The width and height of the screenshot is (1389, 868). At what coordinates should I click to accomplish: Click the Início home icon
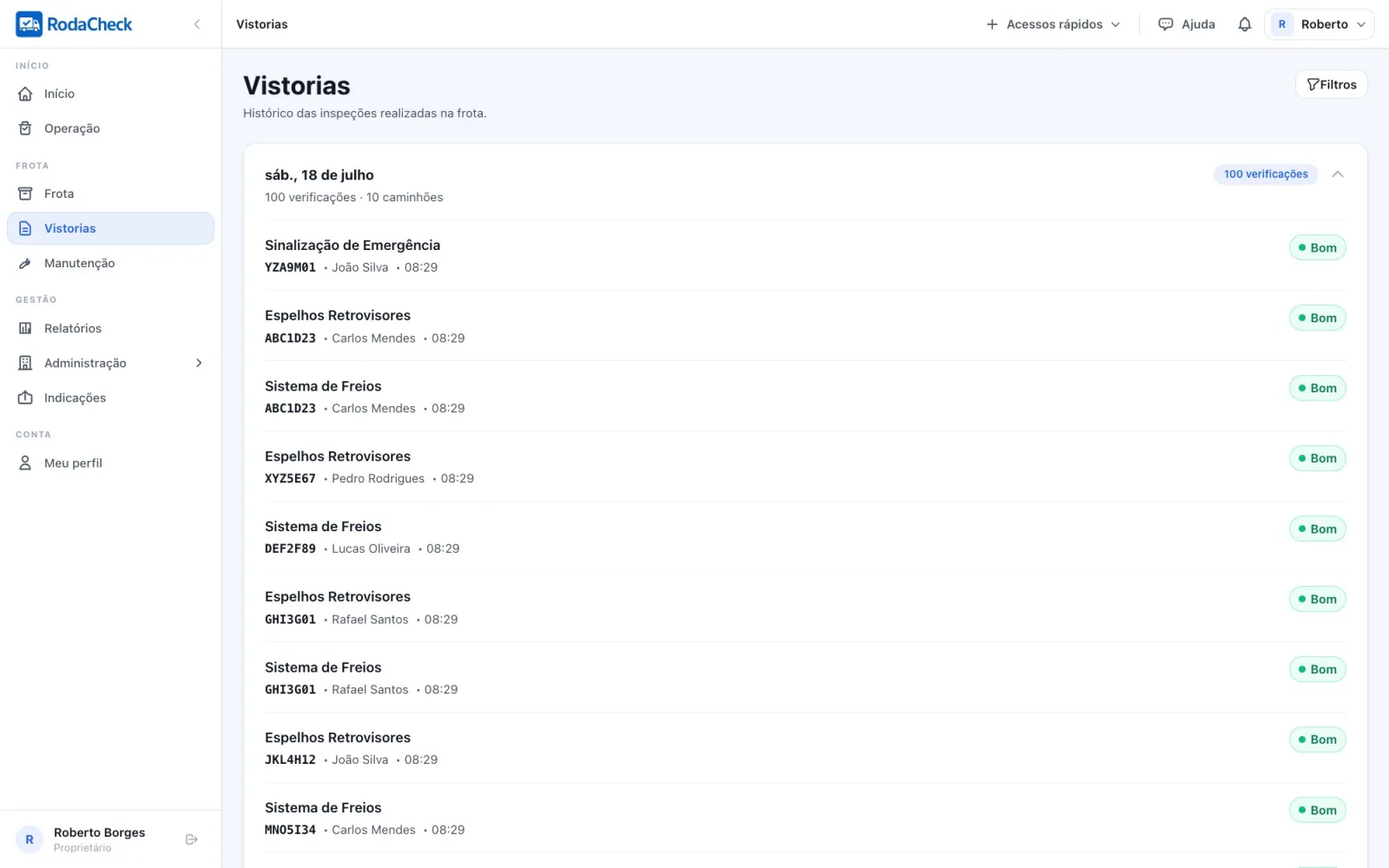click(x=25, y=94)
